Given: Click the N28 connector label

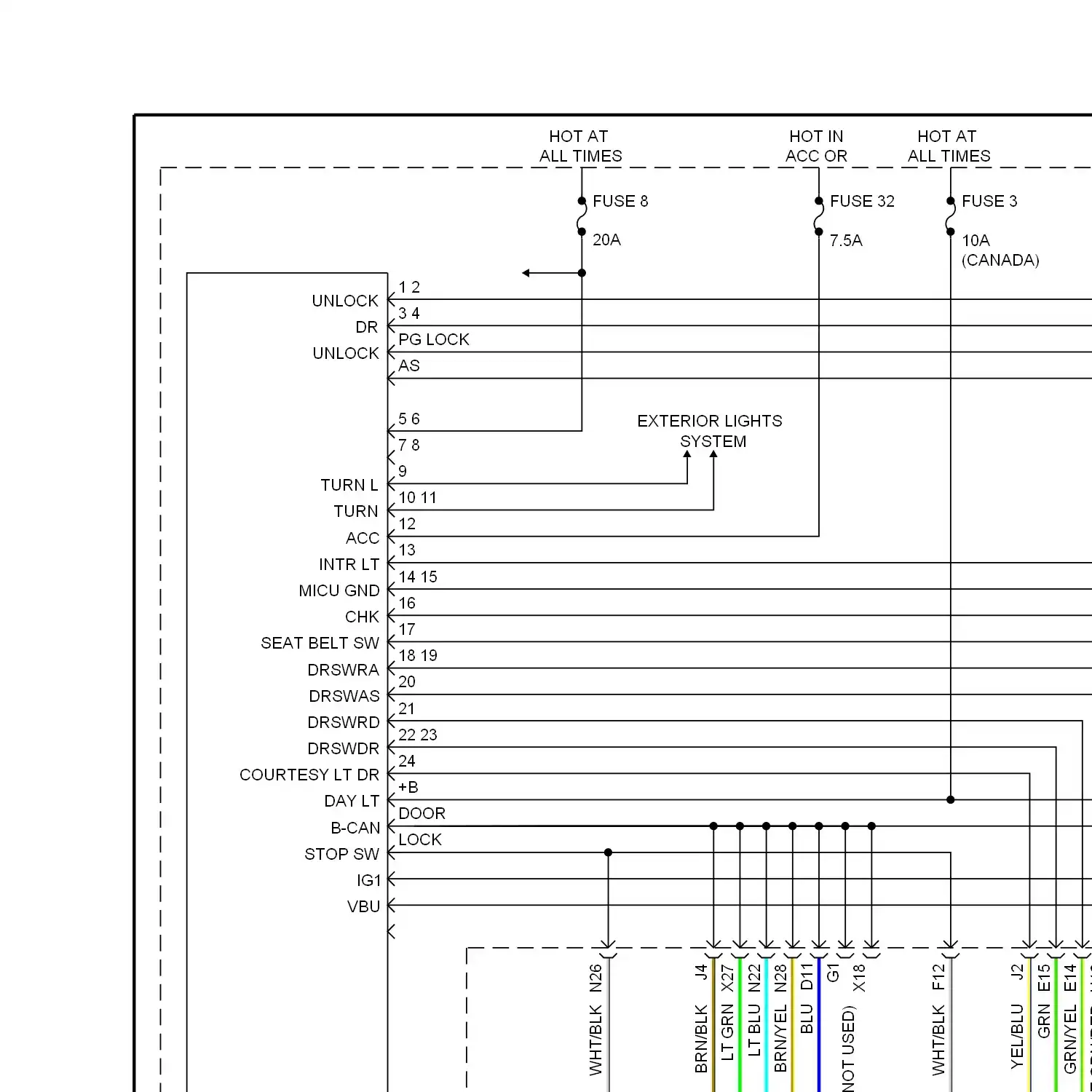Looking at the screenshot, I should click(780, 978).
